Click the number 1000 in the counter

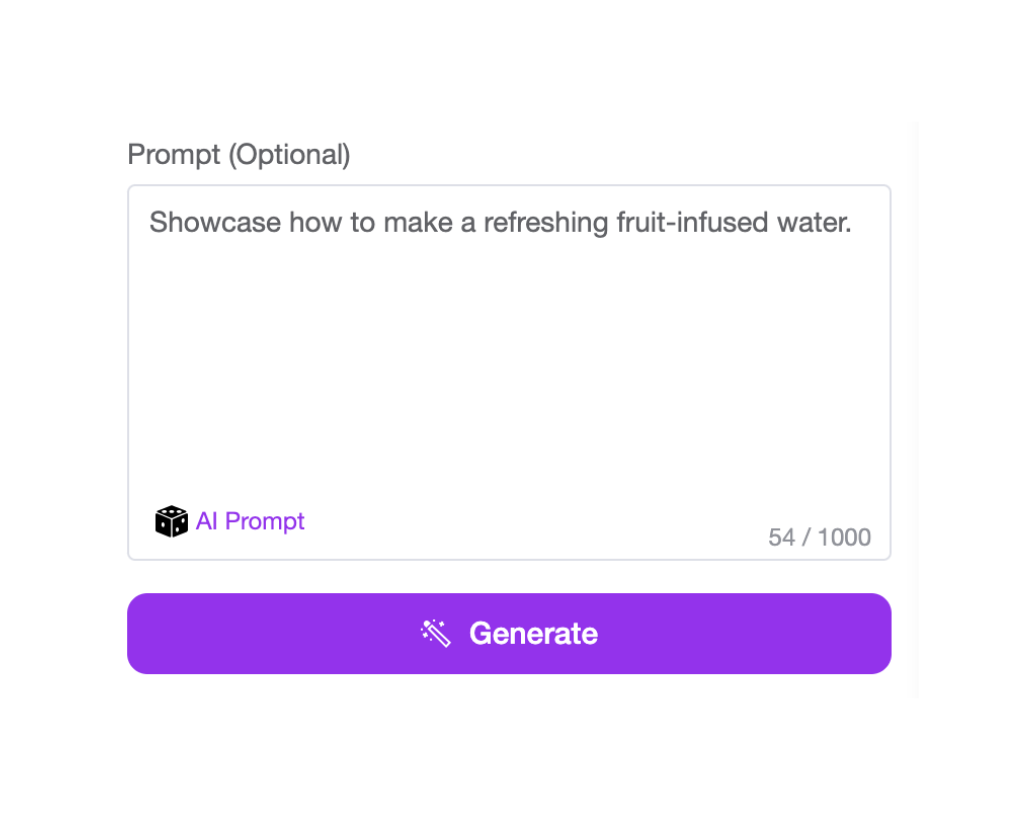pos(844,537)
